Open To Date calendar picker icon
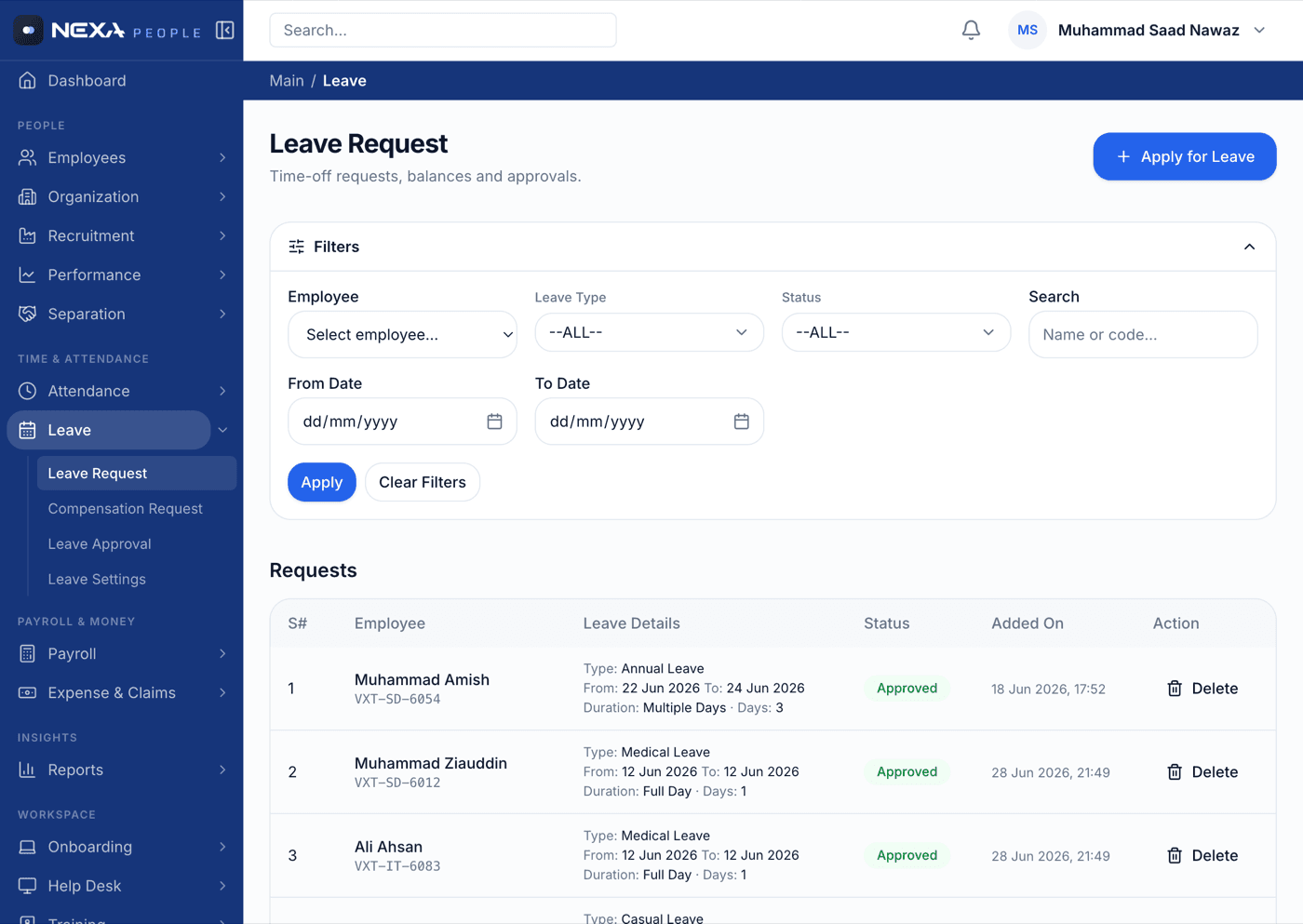Viewport: 1303px width, 924px height. [742, 422]
